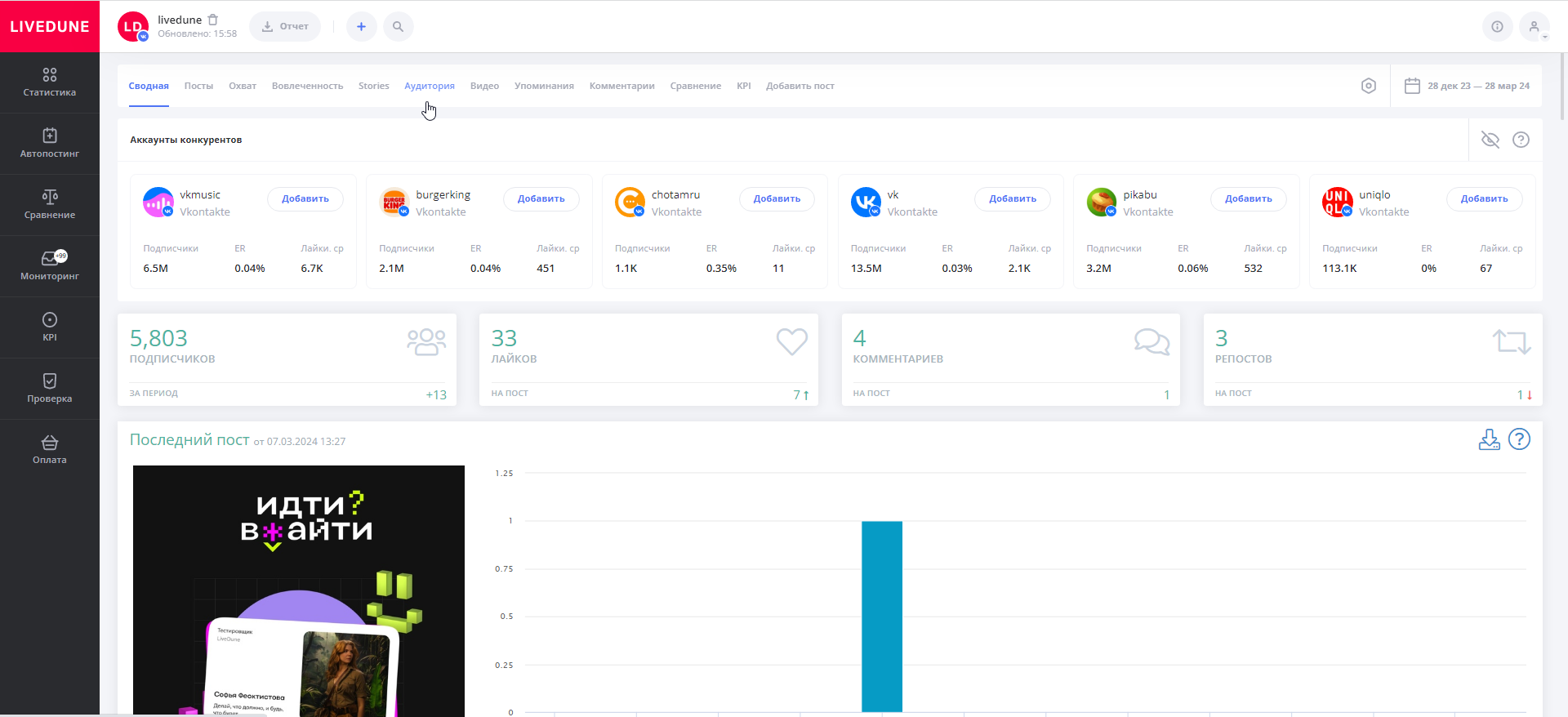1568x717 pixels.
Task: Open the Мониторинг sidebar section
Action: point(50,266)
